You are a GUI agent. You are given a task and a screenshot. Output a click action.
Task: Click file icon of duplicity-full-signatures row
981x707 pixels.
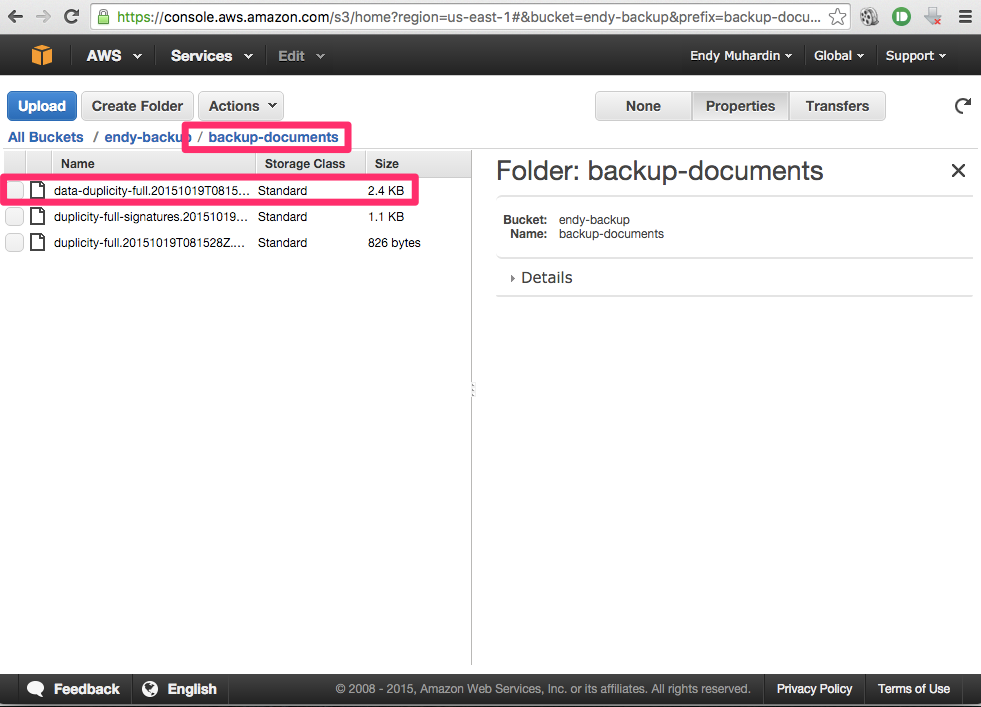point(38,216)
